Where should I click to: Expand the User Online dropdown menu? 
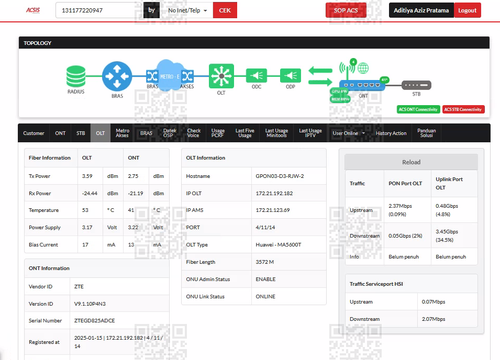pyautogui.click(x=348, y=133)
